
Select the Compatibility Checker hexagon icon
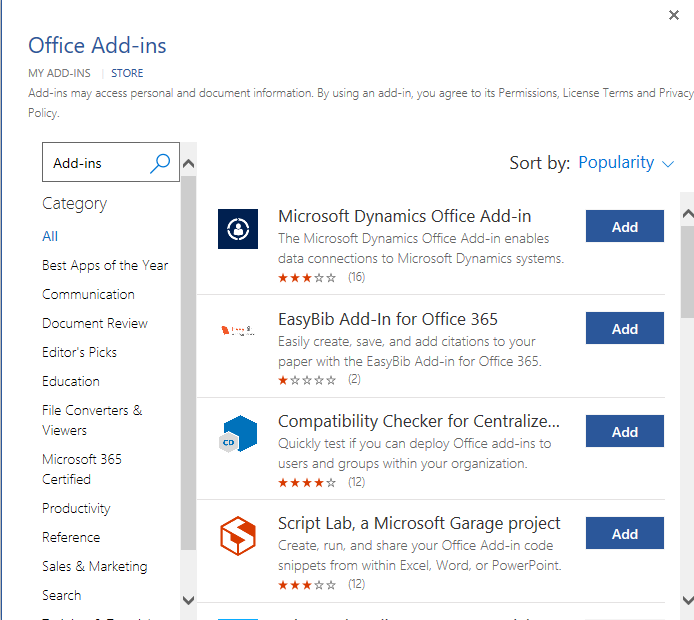tap(238, 433)
